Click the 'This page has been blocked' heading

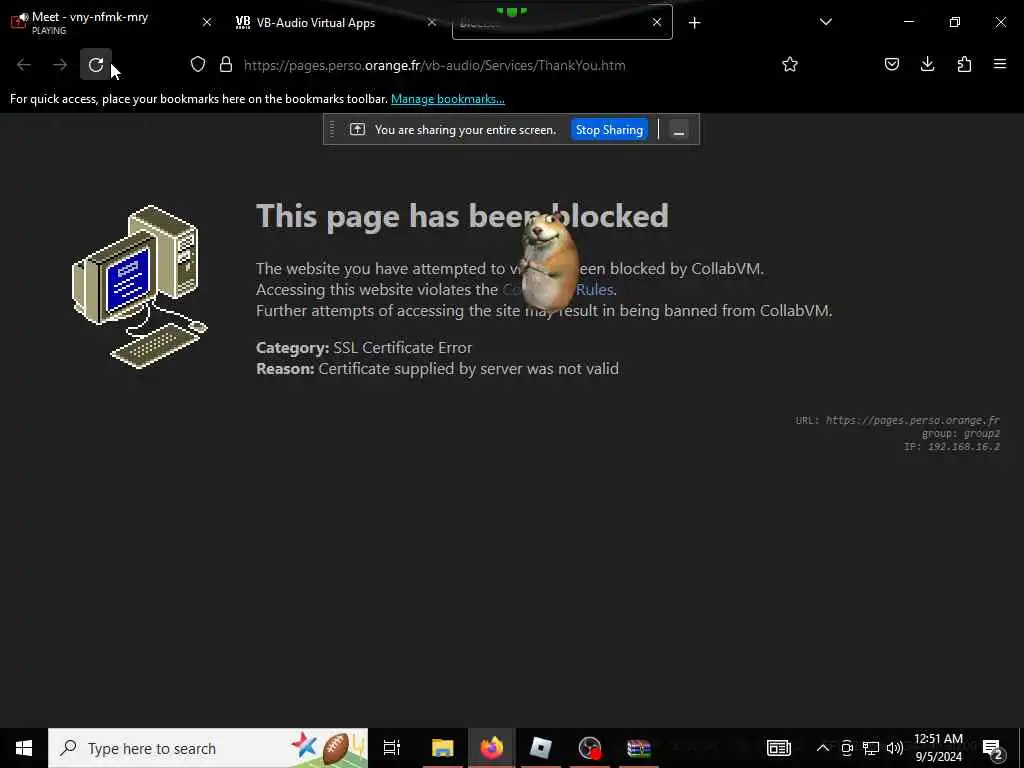pyautogui.click(x=462, y=216)
